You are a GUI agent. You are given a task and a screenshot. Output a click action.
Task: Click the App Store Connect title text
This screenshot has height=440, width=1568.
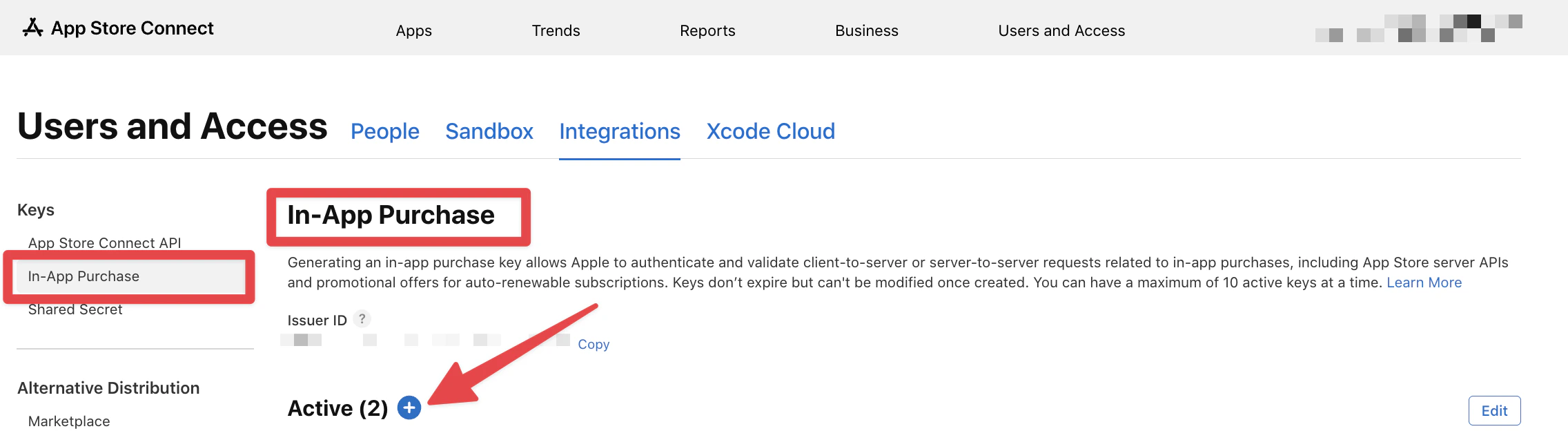[x=133, y=28]
